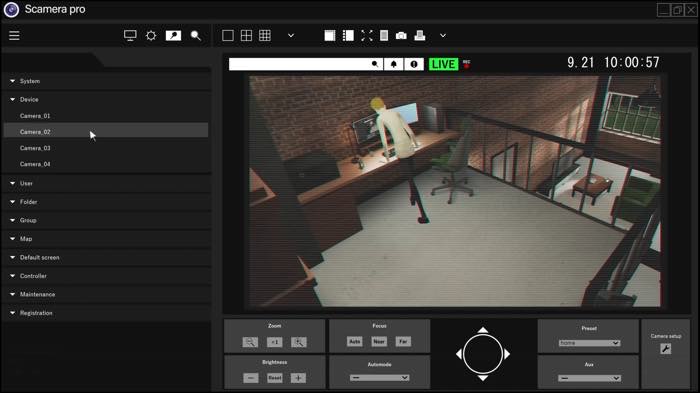Decrease brightness with the minus button
700x393 pixels.
251,378
